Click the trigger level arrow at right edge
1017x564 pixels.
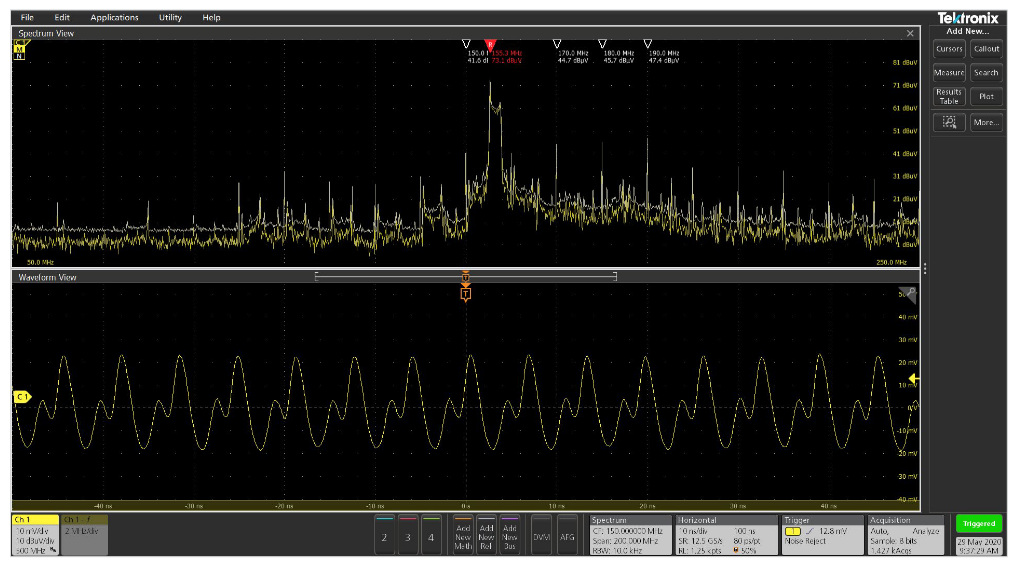coord(913,378)
